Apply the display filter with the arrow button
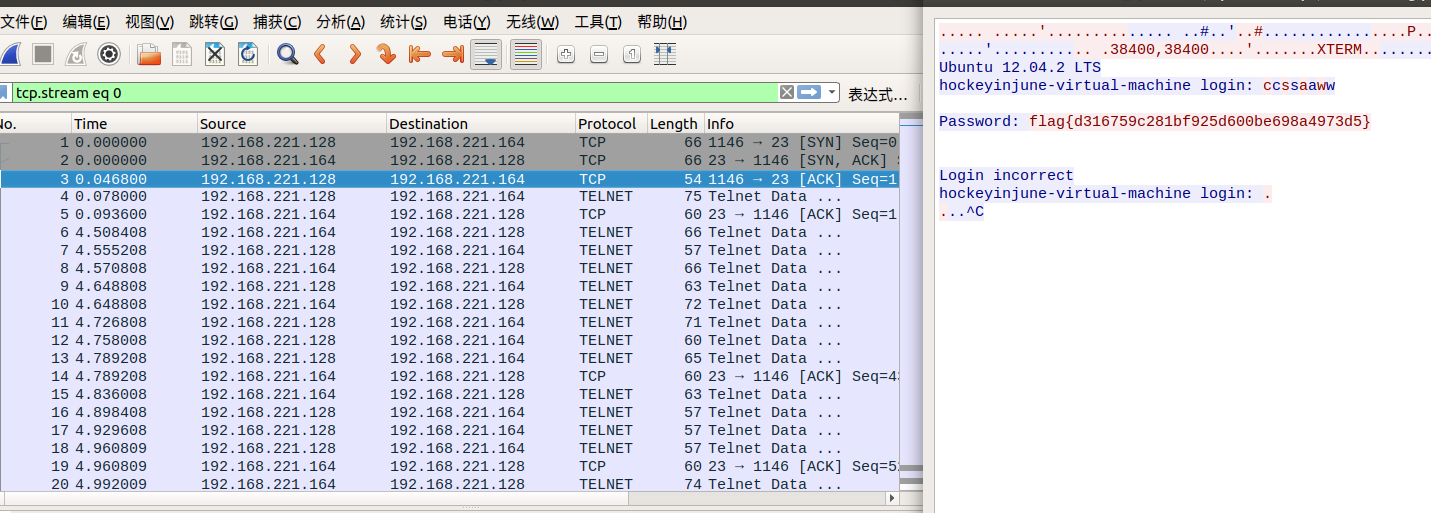The width and height of the screenshot is (1431, 513). (x=809, y=92)
